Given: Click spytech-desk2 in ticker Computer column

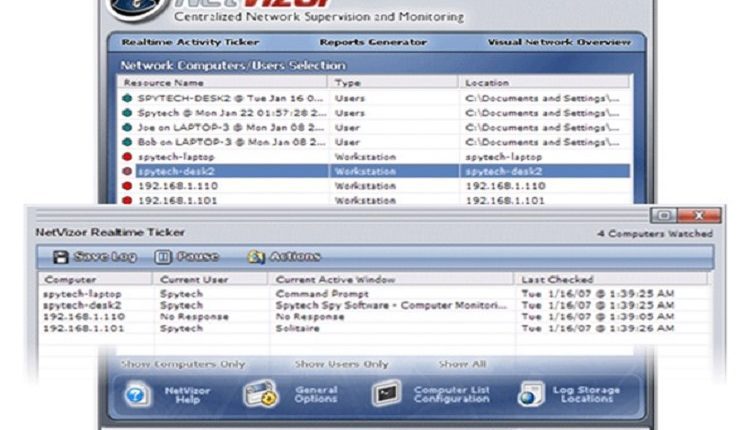Looking at the screenshot, I should tap(82, 305).
